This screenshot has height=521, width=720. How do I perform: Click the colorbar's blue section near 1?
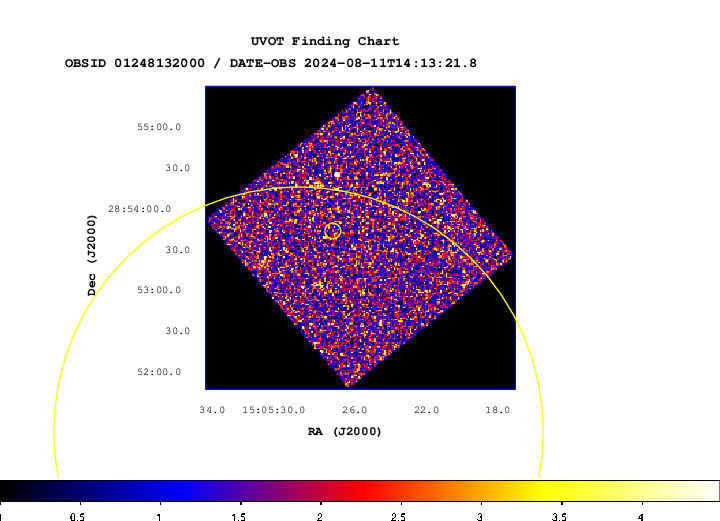(160, 491)
